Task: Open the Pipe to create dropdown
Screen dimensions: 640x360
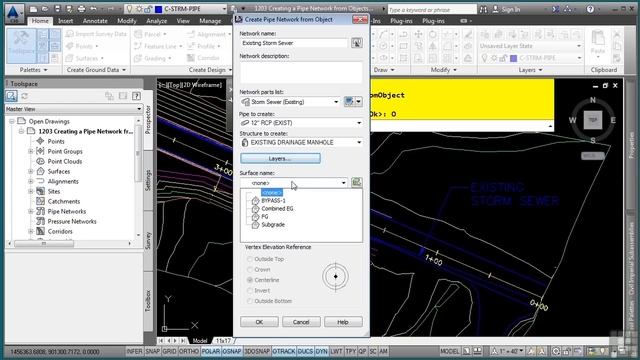Action: click(359, 123)
